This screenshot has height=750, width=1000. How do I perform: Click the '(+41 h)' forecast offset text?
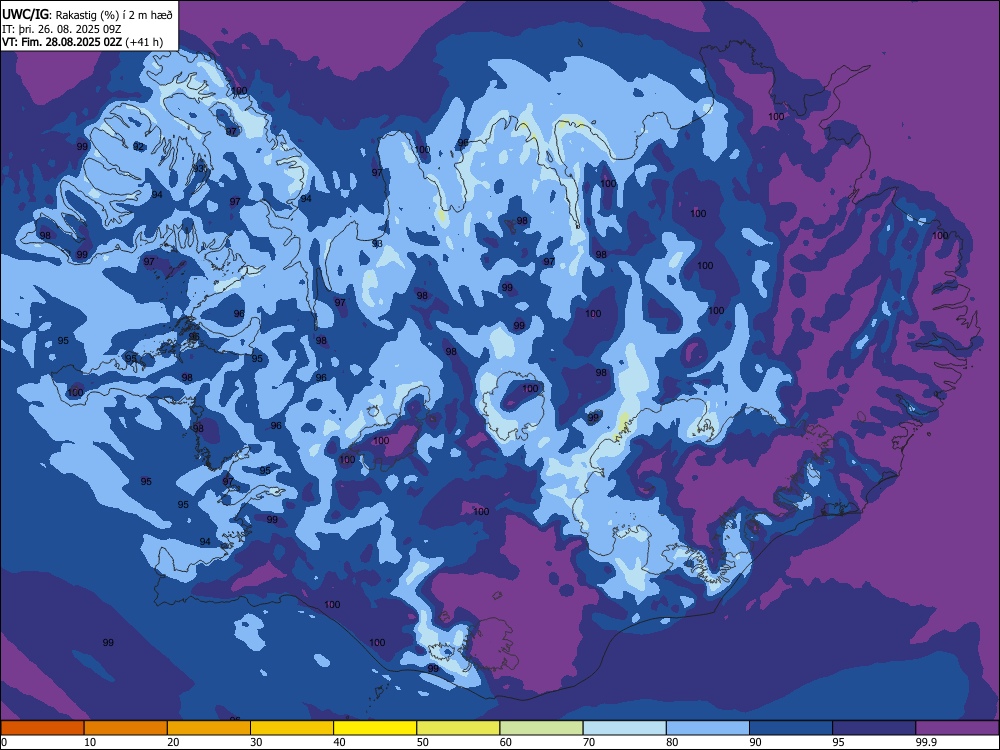coord(144,42)
